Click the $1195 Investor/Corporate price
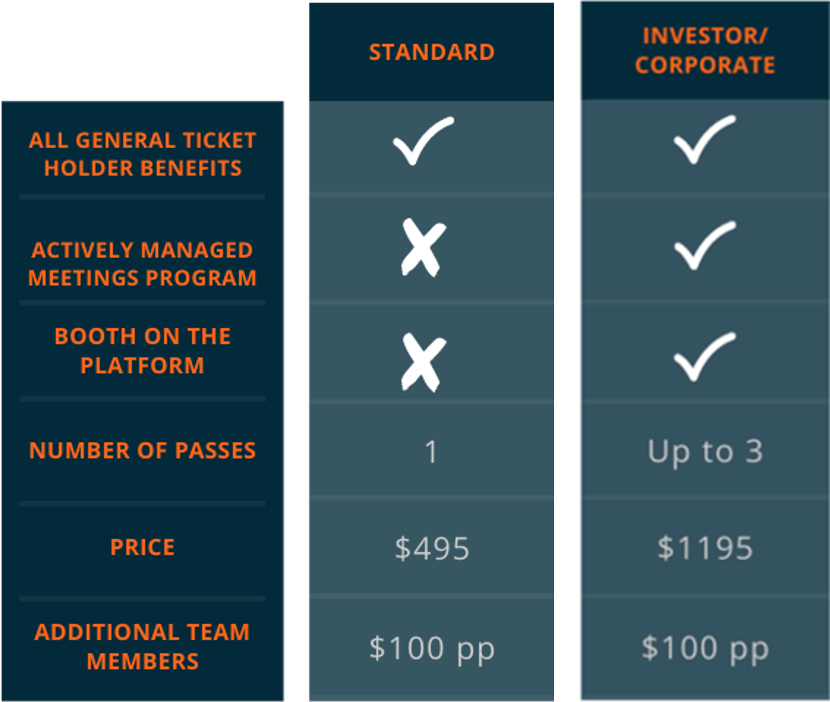This screenshot has height=702, width=830. [705, 548]
